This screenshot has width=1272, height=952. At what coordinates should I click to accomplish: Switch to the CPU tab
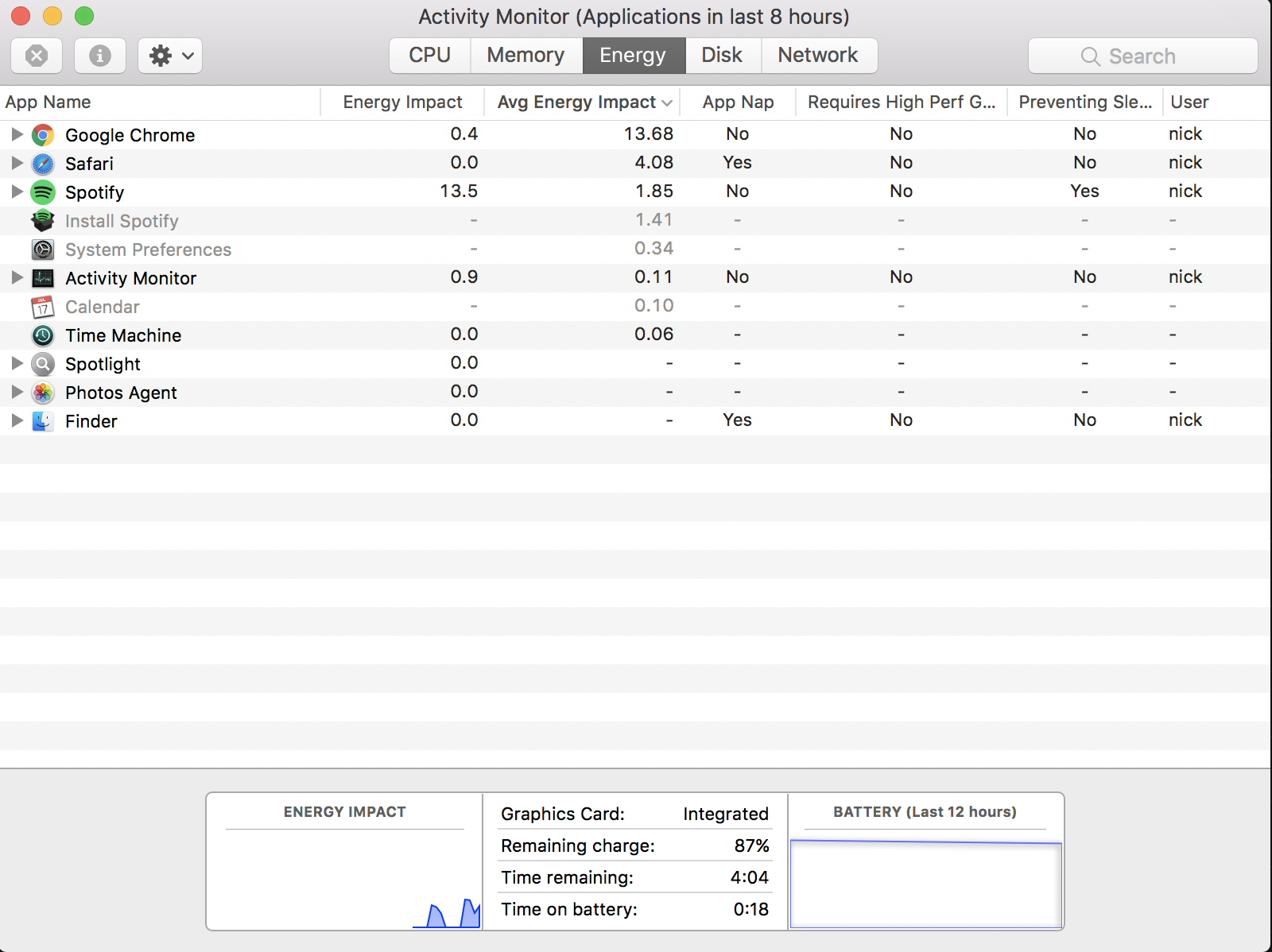pyautogui.click(x=430, y=56)
